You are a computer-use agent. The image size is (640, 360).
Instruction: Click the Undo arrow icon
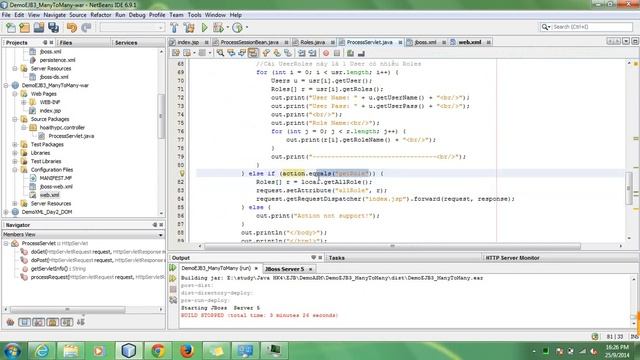pos(72,28)
